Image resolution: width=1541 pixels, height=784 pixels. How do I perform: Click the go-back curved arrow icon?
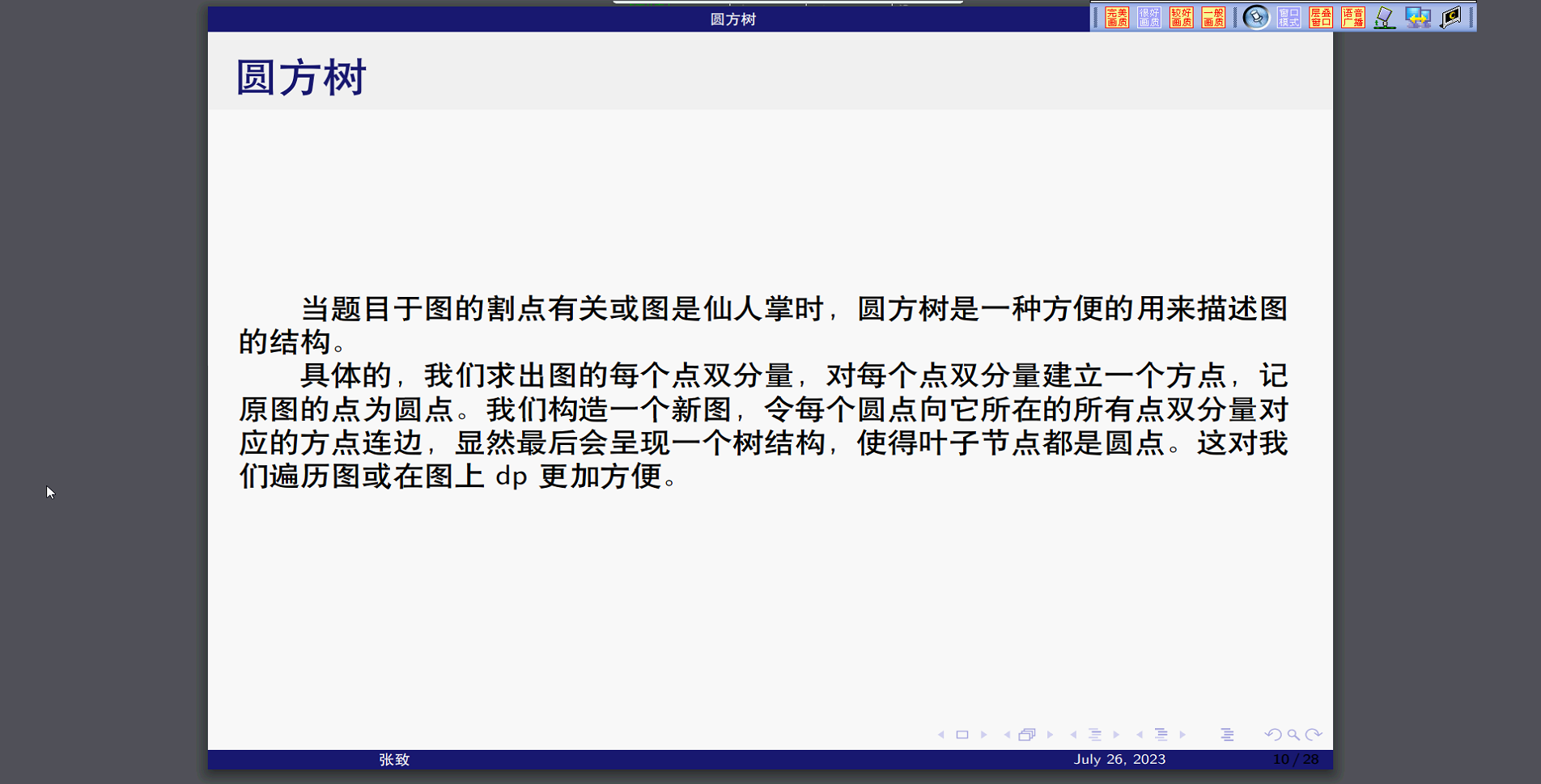click(x=1273, y=735)
